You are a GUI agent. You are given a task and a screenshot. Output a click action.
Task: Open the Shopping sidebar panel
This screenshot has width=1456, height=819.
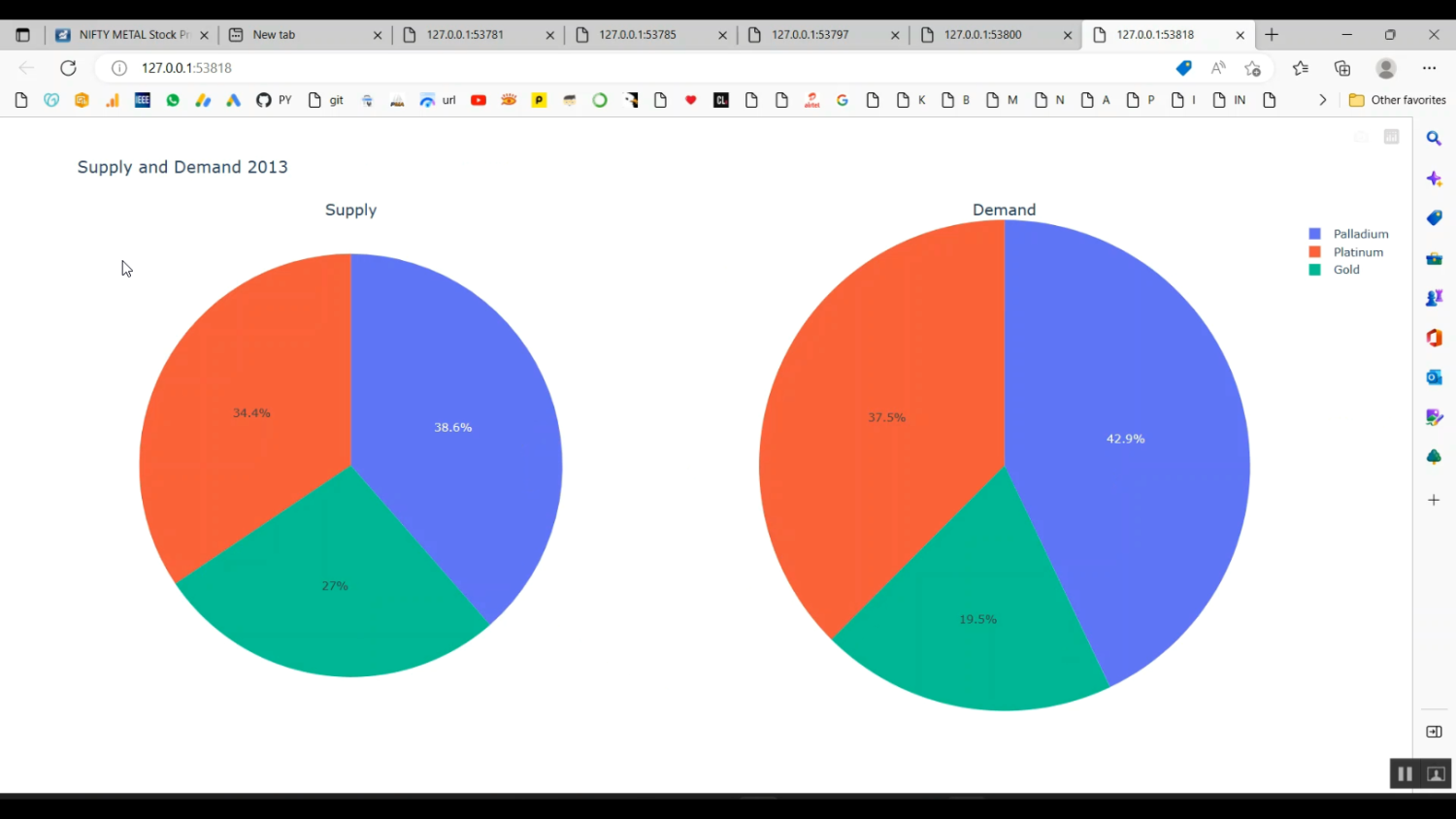[x=1434, y=217]
